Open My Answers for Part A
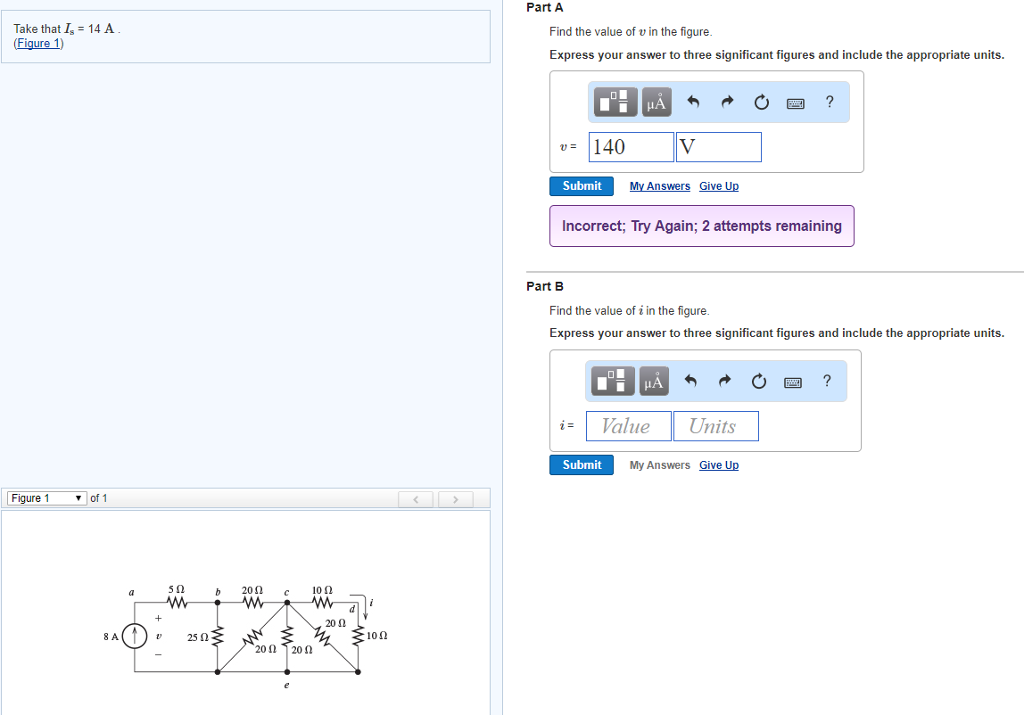This screenshot has width=1024, height=715. tap(659, 186)
